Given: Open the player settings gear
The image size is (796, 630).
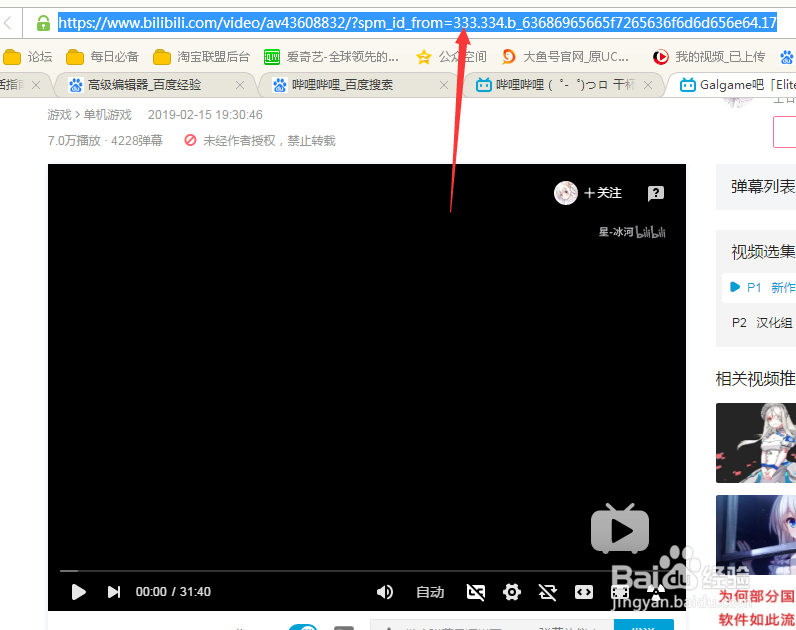Looking at the screenshot, I should click(512, 592).
